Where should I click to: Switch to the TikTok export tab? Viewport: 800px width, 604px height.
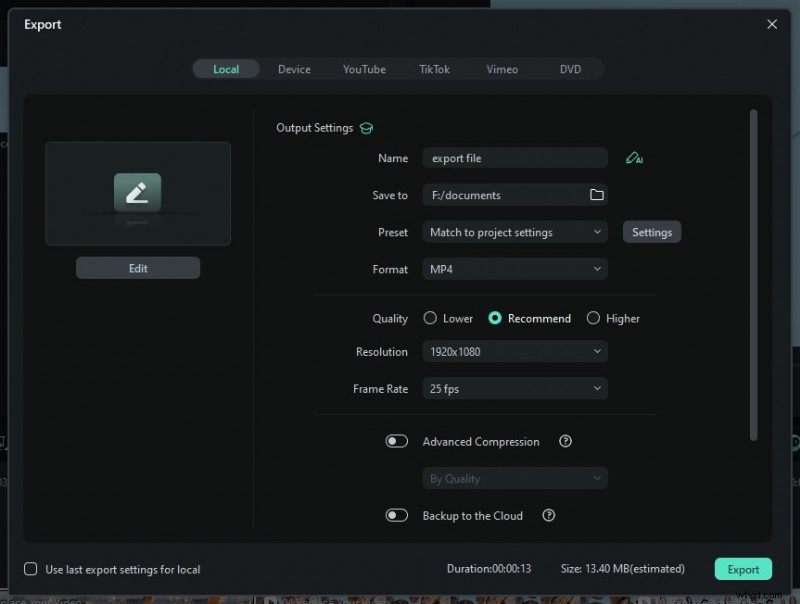(x=434, y=69)
